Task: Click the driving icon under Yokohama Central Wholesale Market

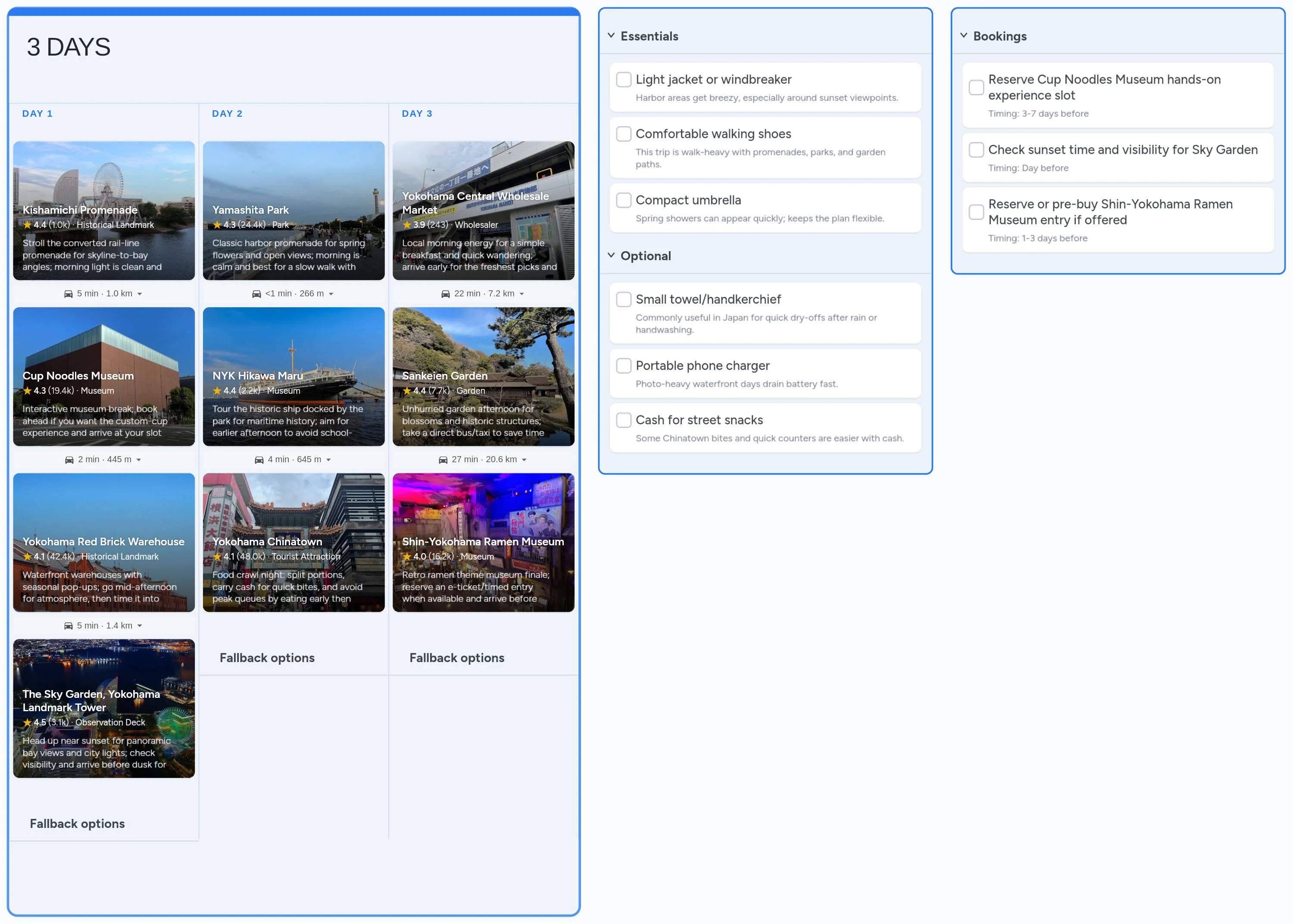Action: [x=447, y=294]
